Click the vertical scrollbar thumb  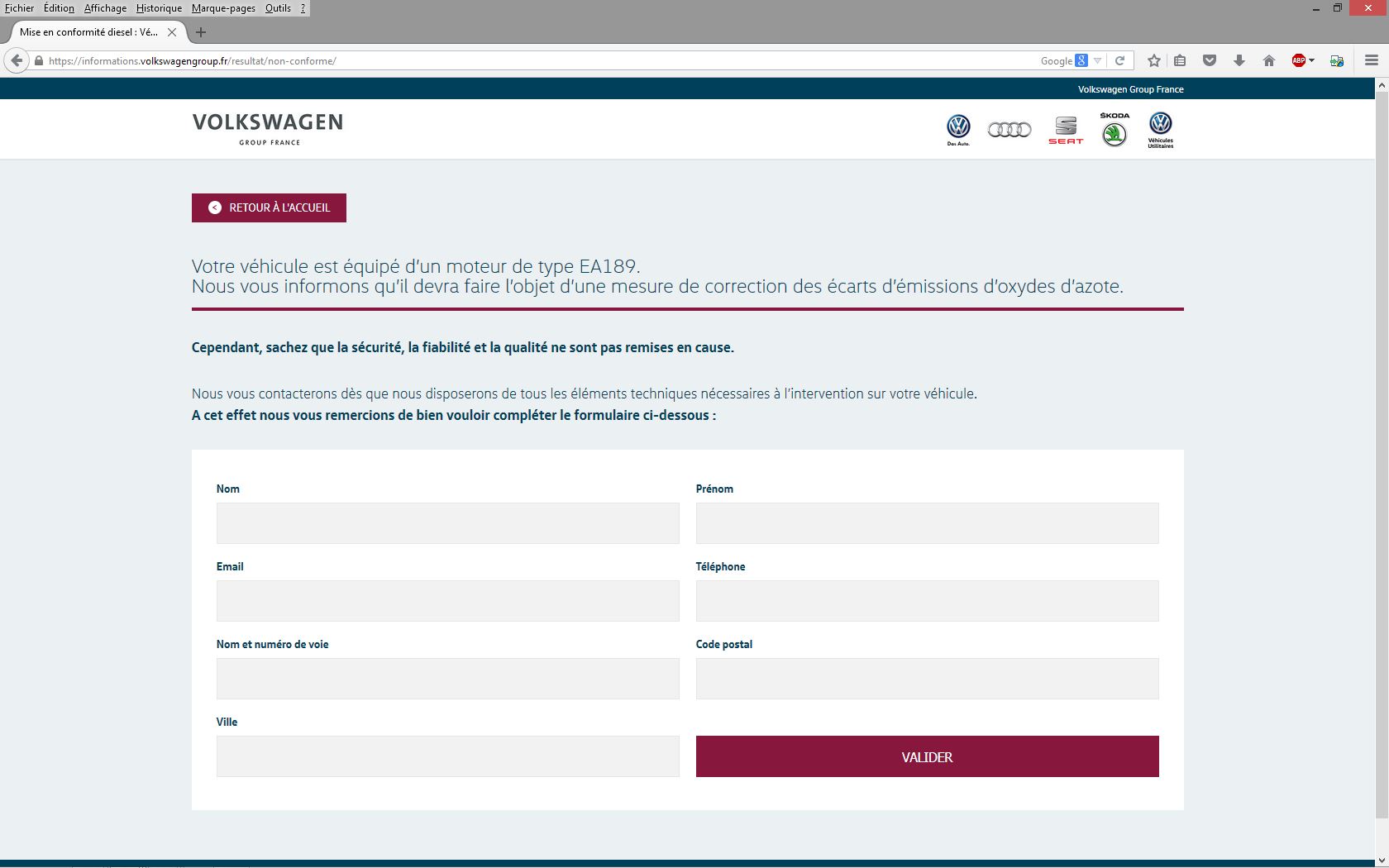[x=1382, y=455]
